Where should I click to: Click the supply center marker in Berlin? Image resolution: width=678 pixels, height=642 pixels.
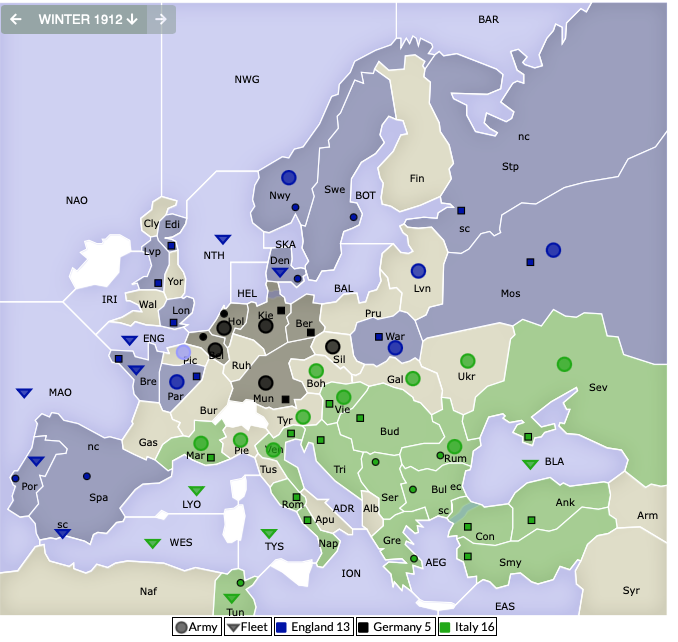coord(310,332)
